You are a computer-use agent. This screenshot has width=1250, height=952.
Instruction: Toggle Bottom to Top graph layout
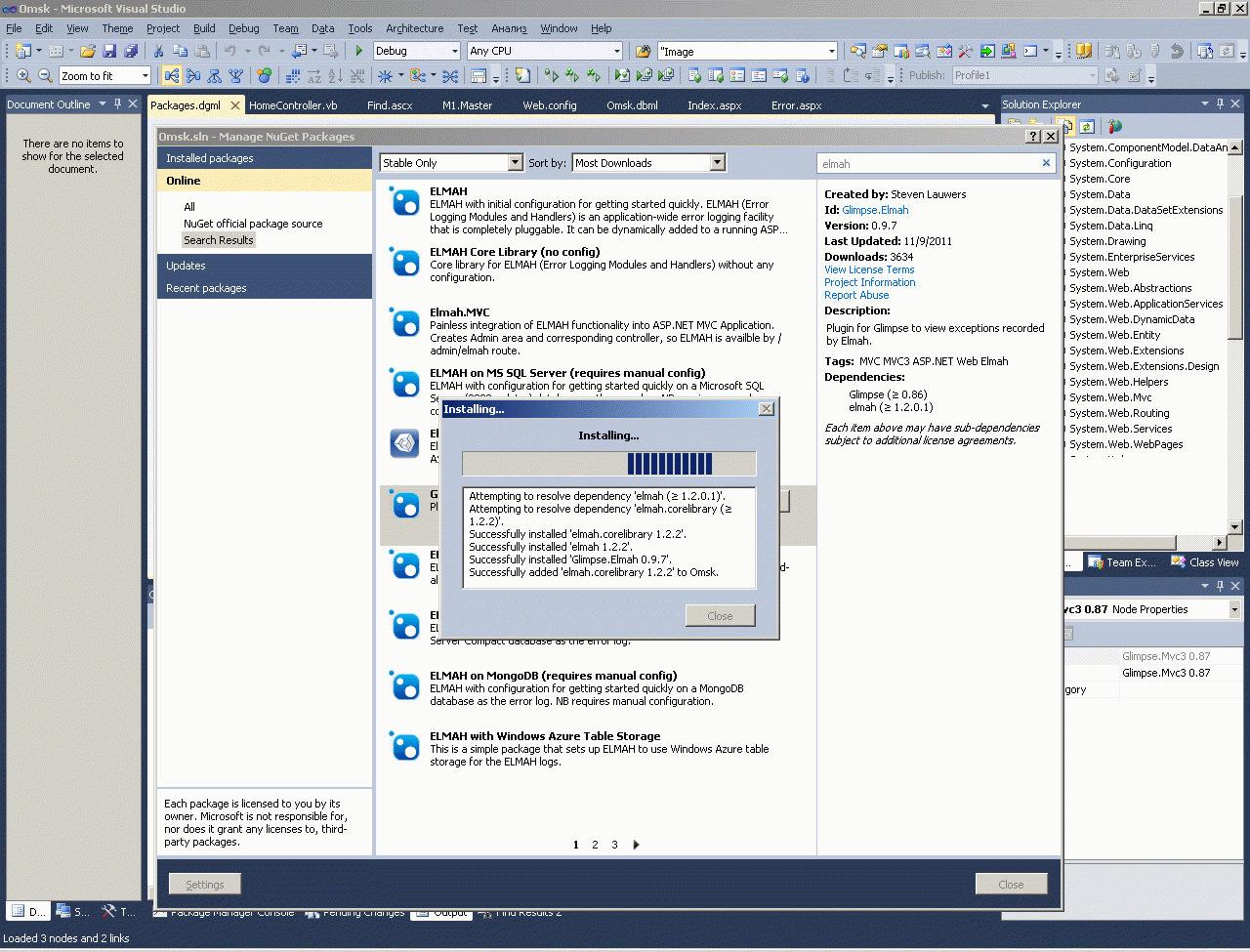(236, 75)
